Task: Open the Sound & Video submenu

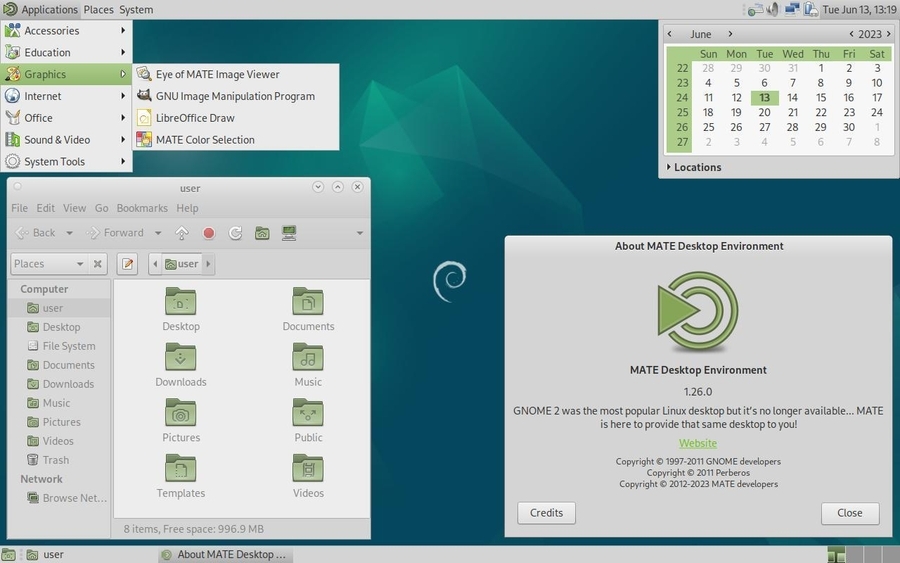Action: pyautogui.click(x=66, y=139)
